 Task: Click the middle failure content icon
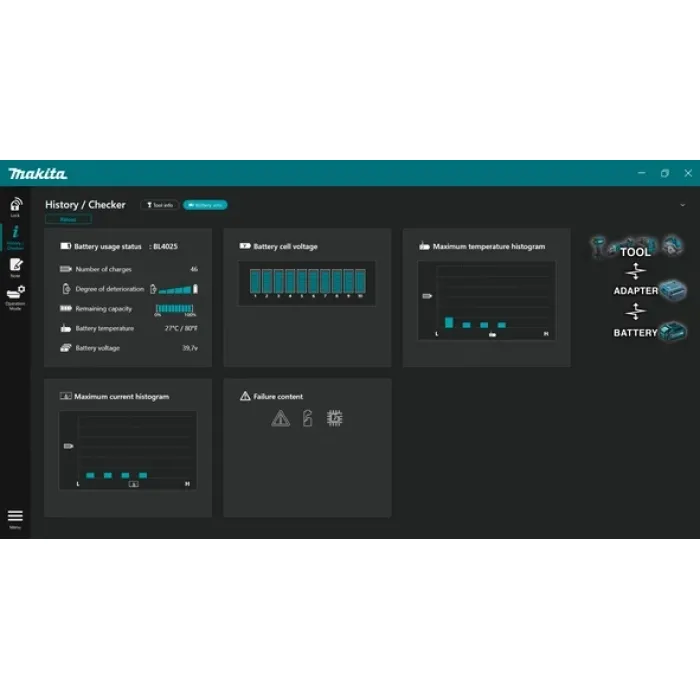307,419
